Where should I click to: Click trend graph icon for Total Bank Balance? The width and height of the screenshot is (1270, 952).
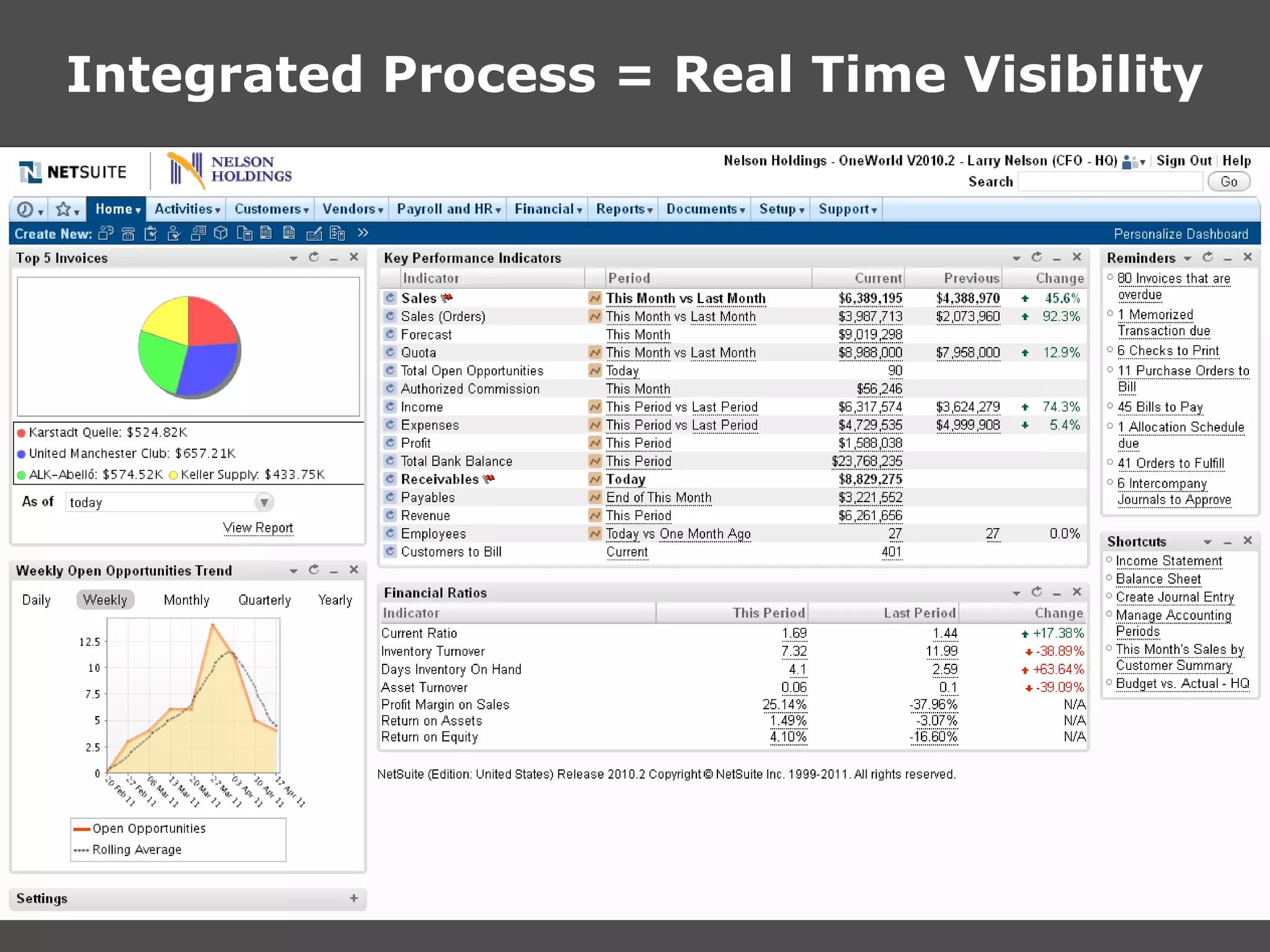(595, 461)
